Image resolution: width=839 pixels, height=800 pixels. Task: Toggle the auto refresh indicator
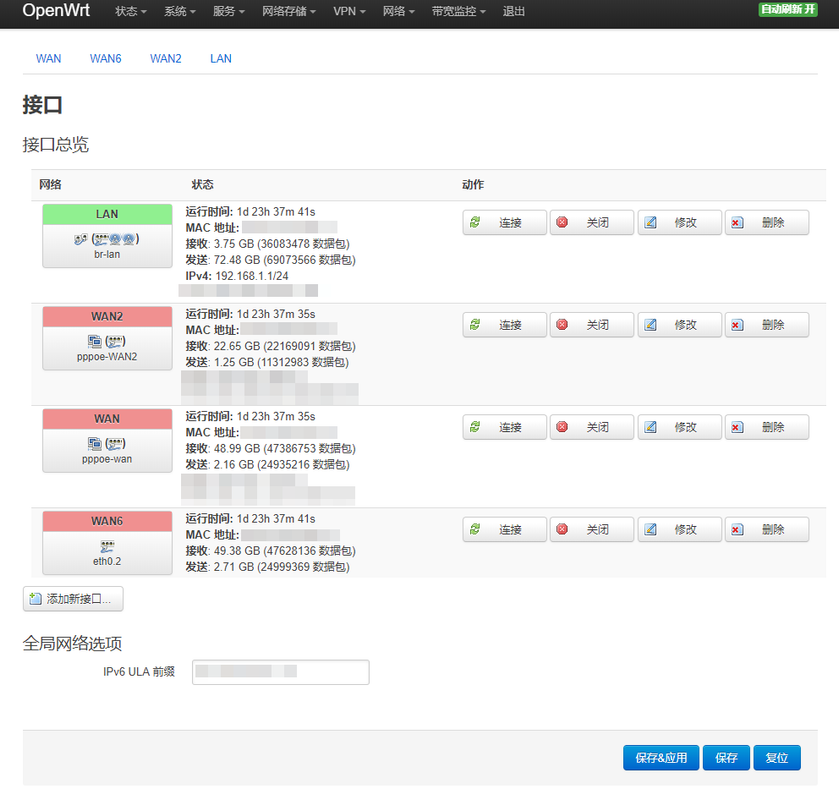pos(788,10)
